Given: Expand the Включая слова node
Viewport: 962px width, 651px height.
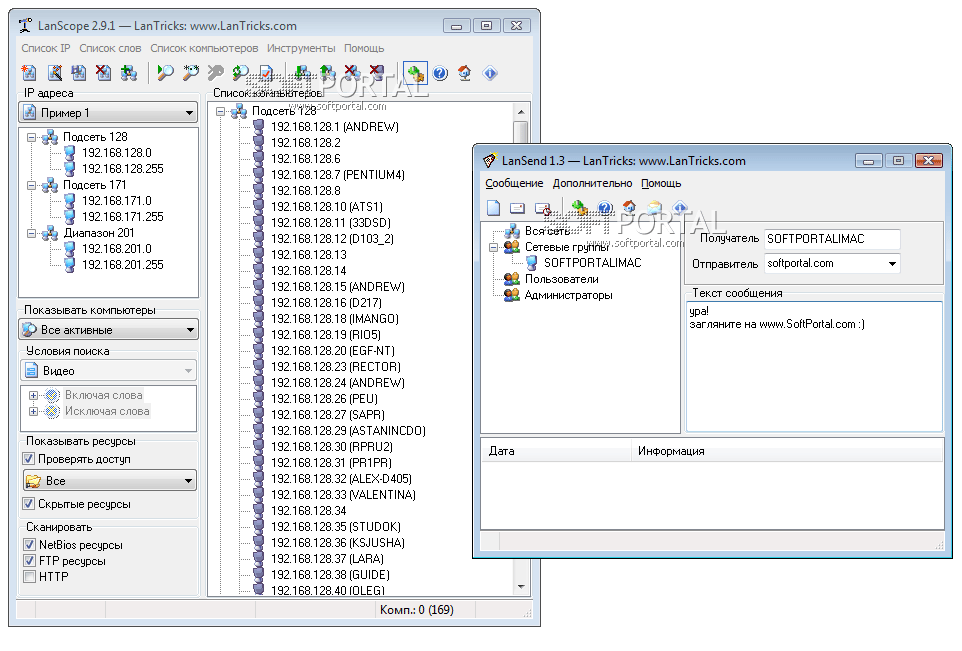Looking at the screenshot, I should point(34,396).
